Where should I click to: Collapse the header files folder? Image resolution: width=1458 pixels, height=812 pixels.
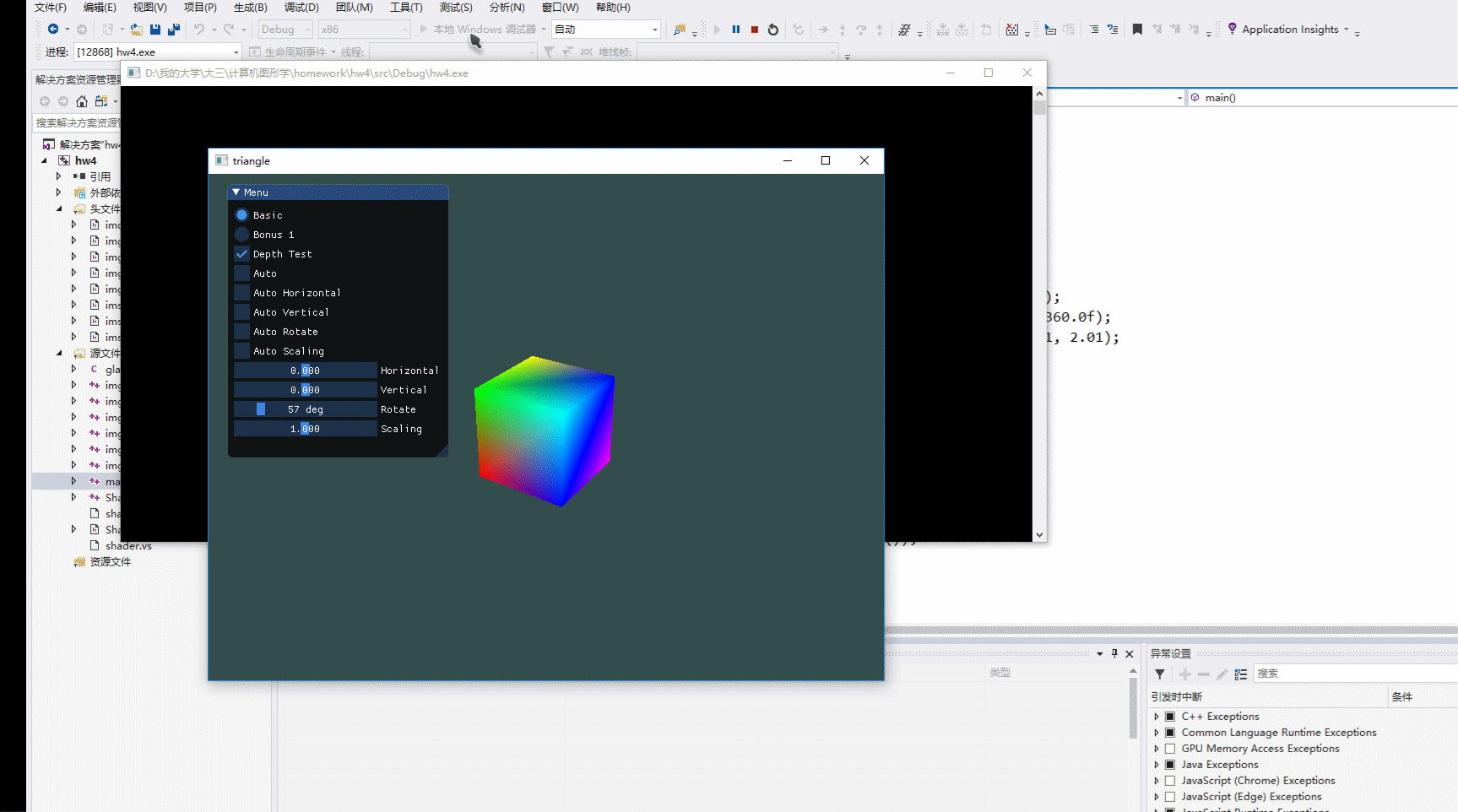click(59, 208)
